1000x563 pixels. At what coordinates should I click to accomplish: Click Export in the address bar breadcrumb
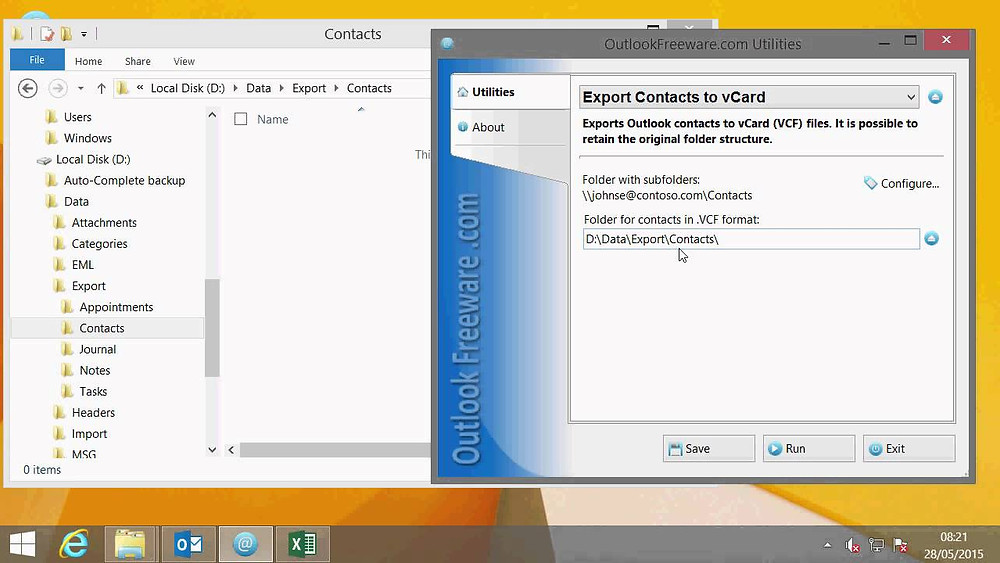(x=309, y=88)
